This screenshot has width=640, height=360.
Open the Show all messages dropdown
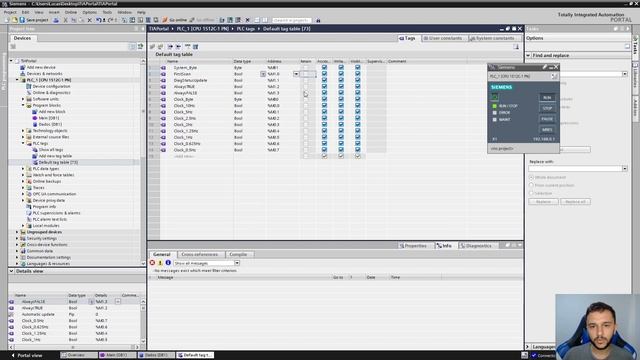[x=237, y=263]
